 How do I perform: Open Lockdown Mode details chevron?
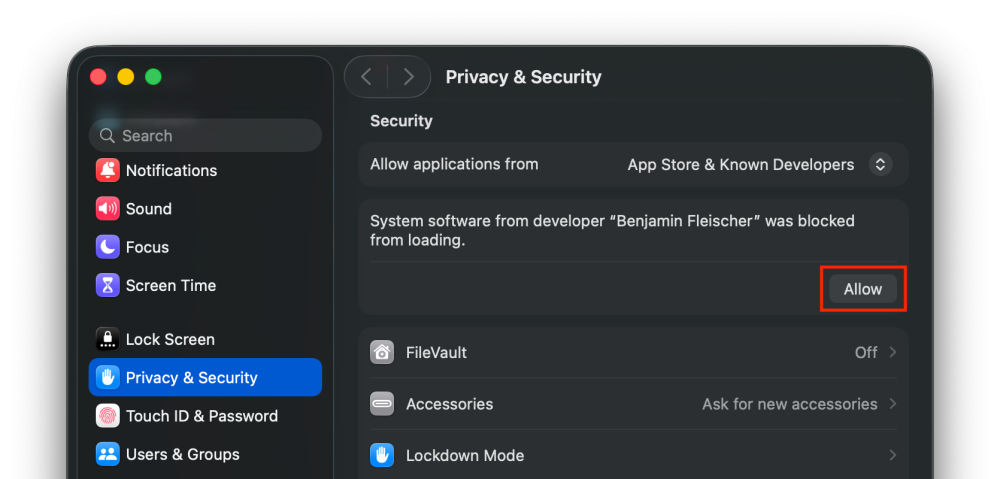(892, 455)
